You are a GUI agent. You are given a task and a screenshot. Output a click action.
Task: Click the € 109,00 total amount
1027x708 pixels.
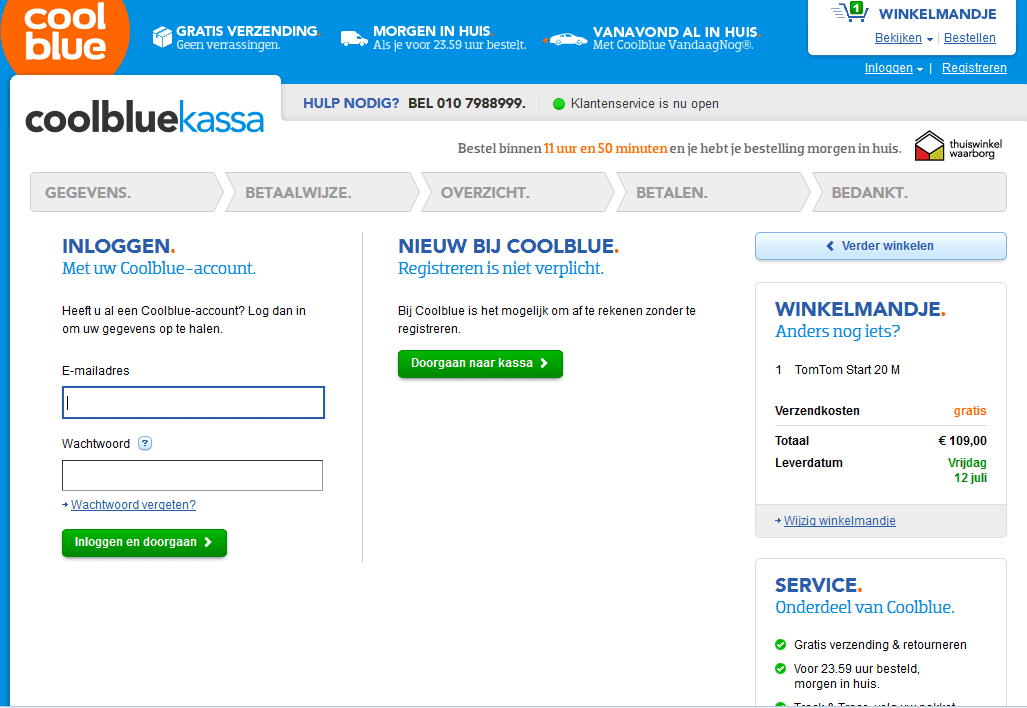pos(962,441)
